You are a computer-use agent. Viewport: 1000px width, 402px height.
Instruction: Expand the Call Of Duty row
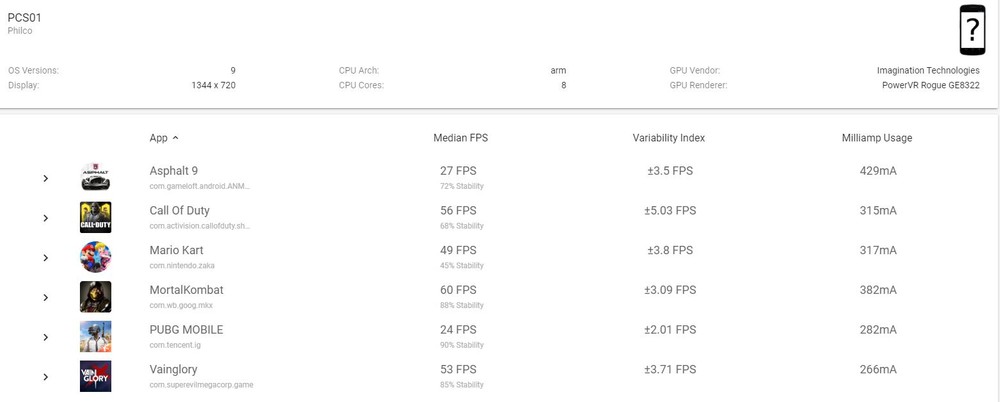point(45,218)
